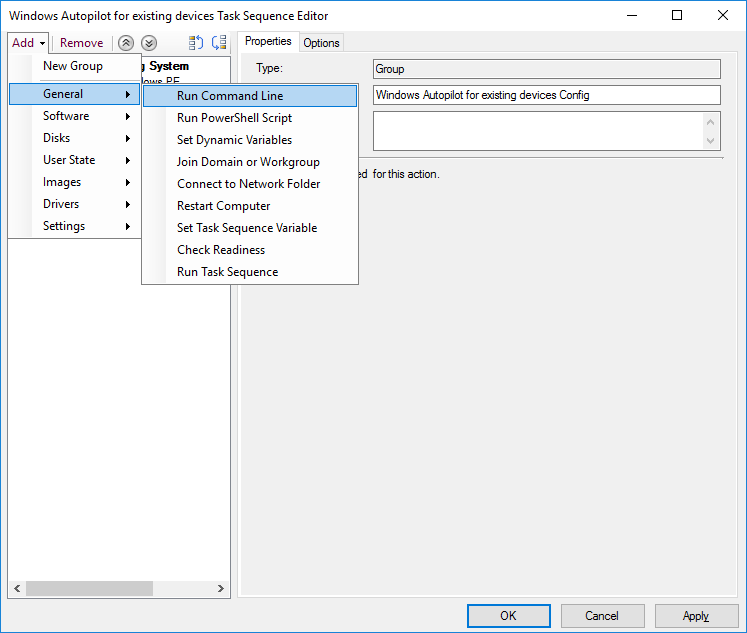The width and height of the screenshot is (747, 633).
Task: Choose Check Readiness step
Action: tap(250, 250)
